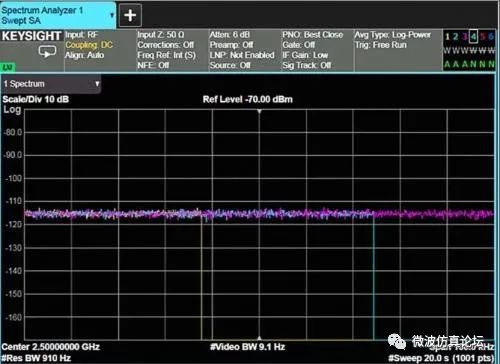Click the Corrections: Off setting
Viewport: 500px width, 364px height.
(x=166, y=45)
